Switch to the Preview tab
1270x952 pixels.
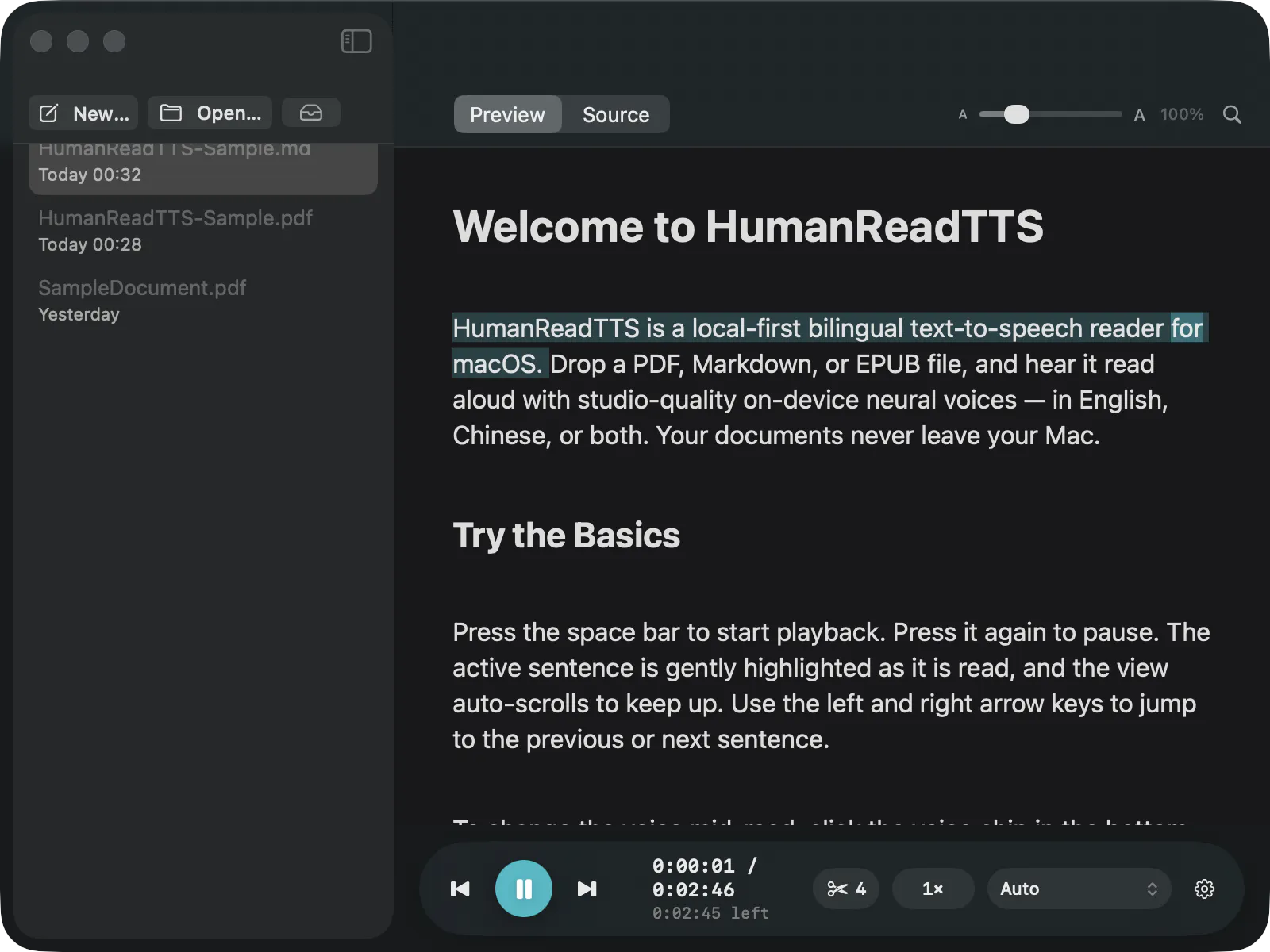pyautogui.click(x=508, y=114)
